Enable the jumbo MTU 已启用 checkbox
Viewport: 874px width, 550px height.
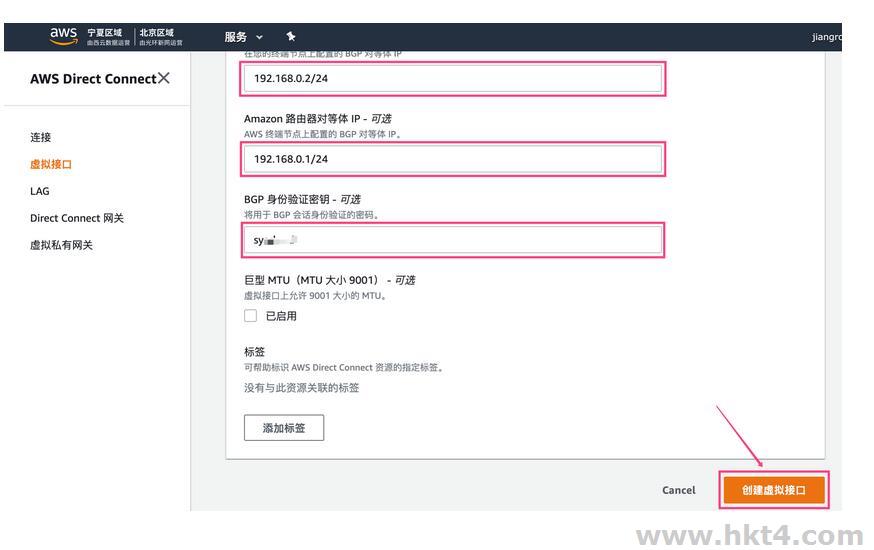(x=250, y=316)
